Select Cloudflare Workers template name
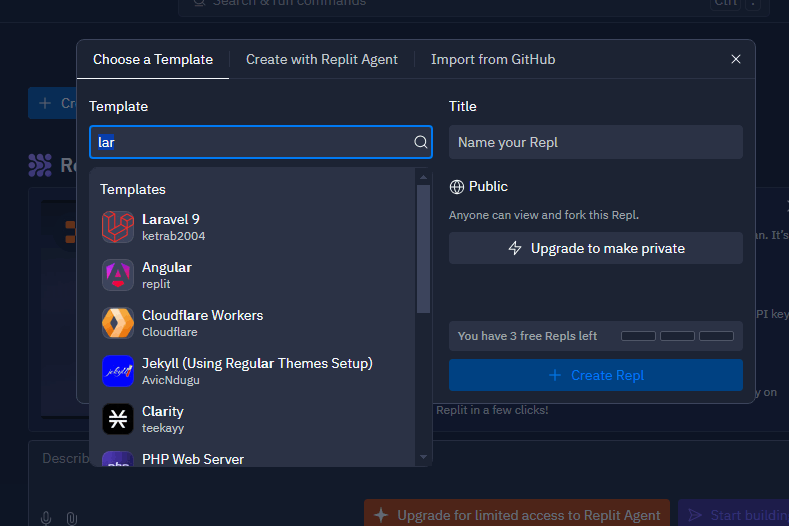Screen dimensions: 789x526 click(202, 315)
